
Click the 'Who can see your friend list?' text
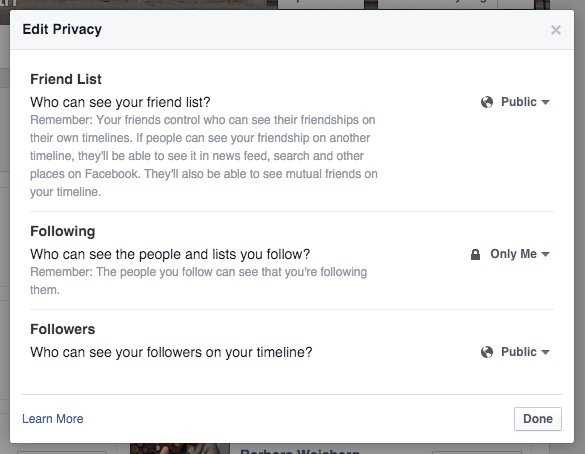point(120,102)
